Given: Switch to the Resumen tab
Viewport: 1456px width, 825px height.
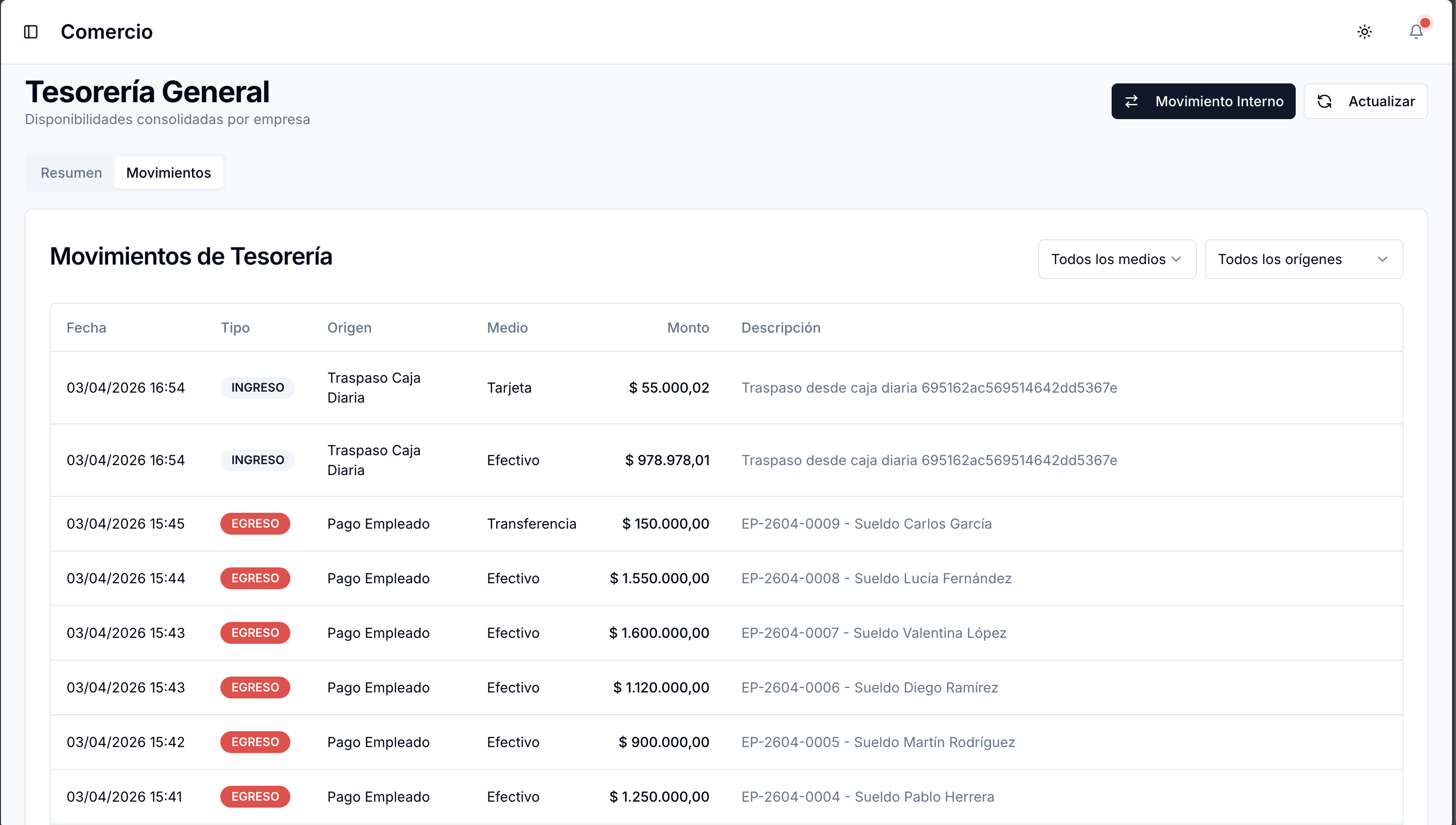Looking at the screenshot, I should point(71,173).
